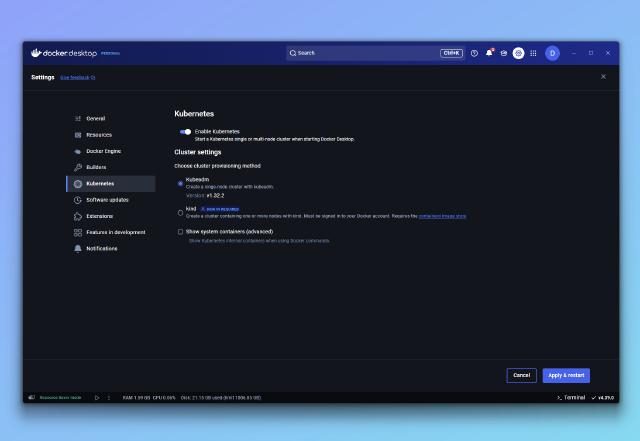Image resolution: width=640 pixels, height=441 pixels.
Task: Click Apply & restart button
Action: [566, 375]
